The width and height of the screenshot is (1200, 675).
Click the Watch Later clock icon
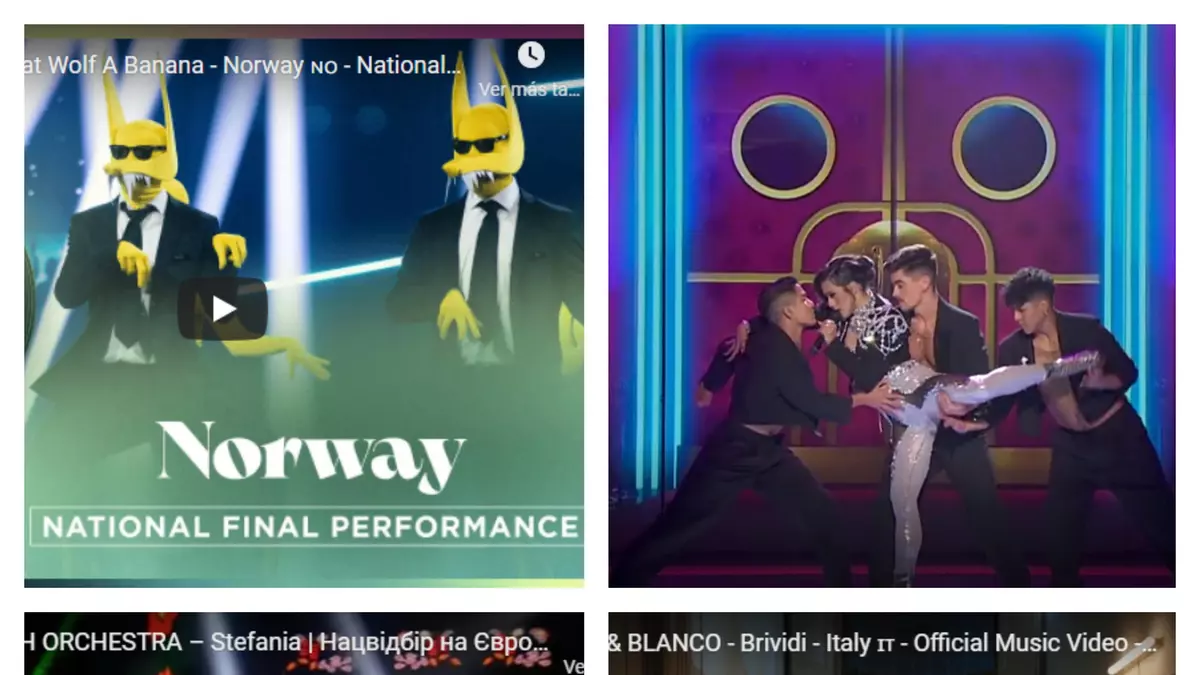(x=531, y=54)
